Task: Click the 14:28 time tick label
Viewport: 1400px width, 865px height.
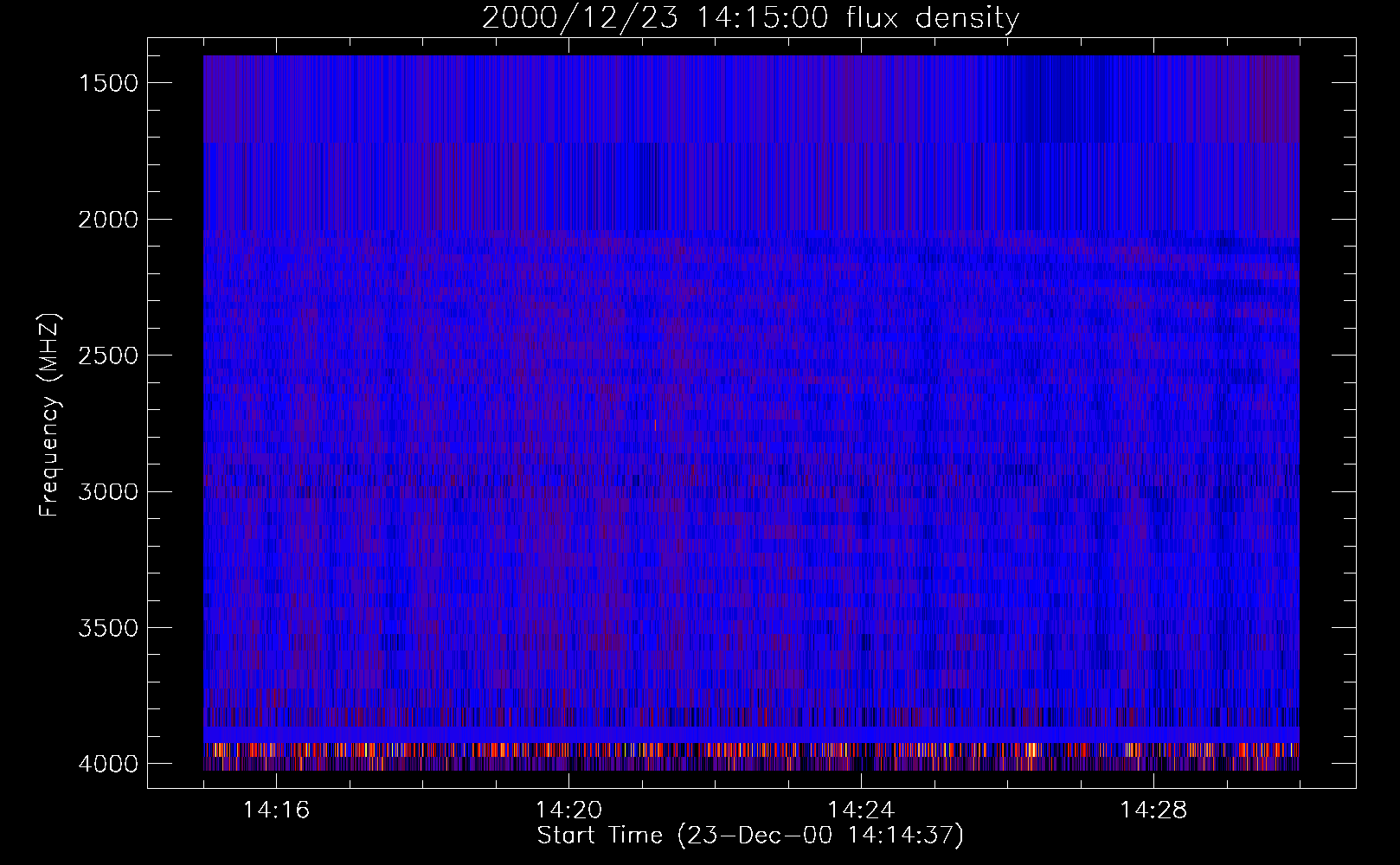Action: click(1153, 811)
